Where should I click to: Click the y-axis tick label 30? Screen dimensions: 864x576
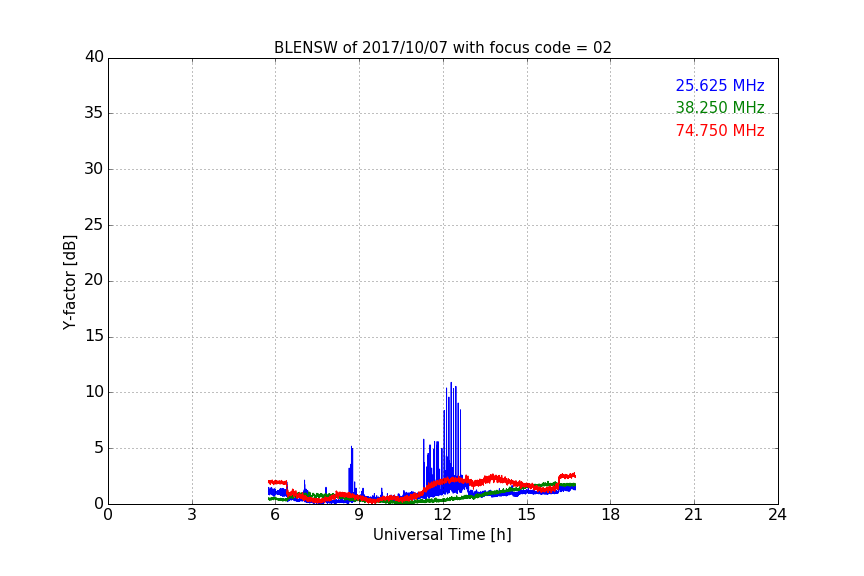94,169
